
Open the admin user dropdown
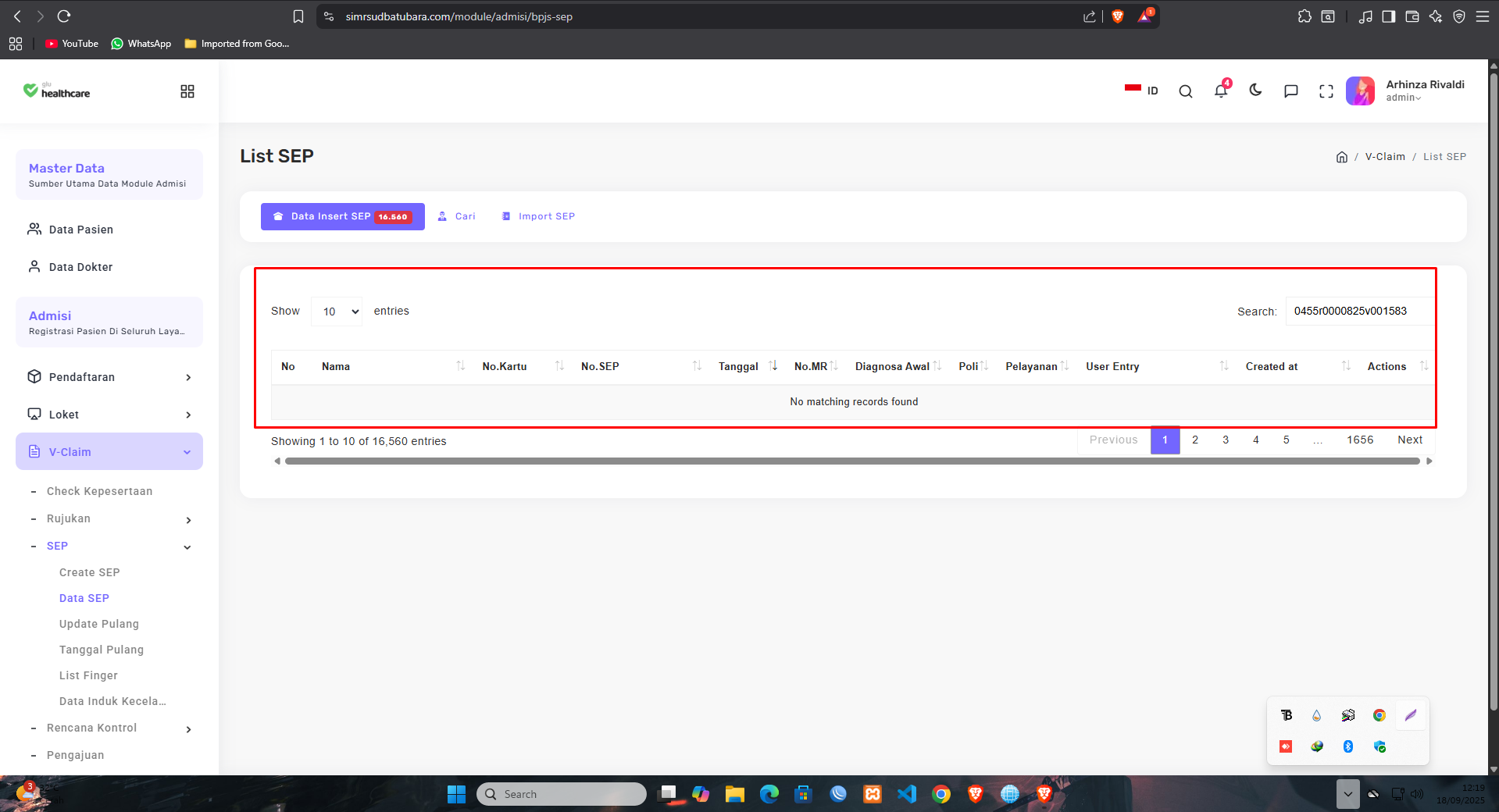click(1404, 98)
